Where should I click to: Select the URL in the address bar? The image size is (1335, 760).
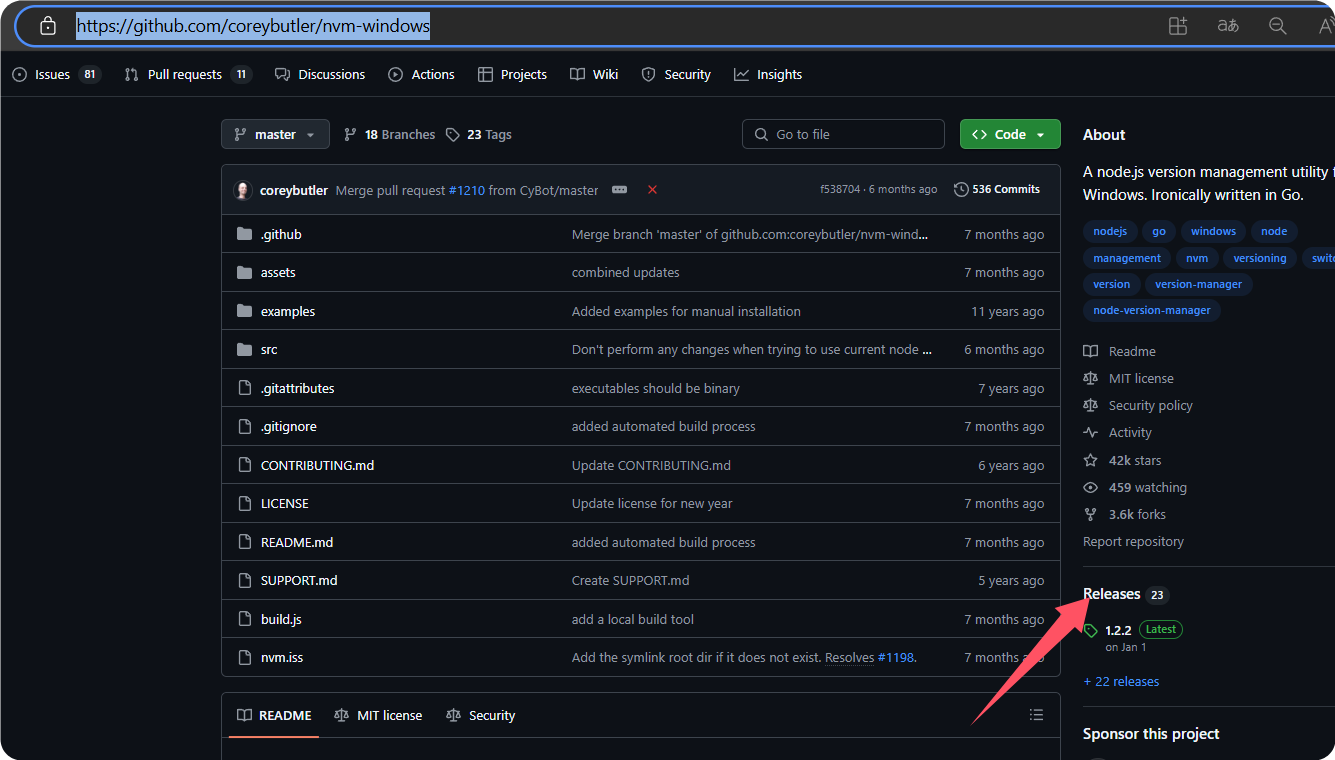pyautogui.click(x=253, y=27)
